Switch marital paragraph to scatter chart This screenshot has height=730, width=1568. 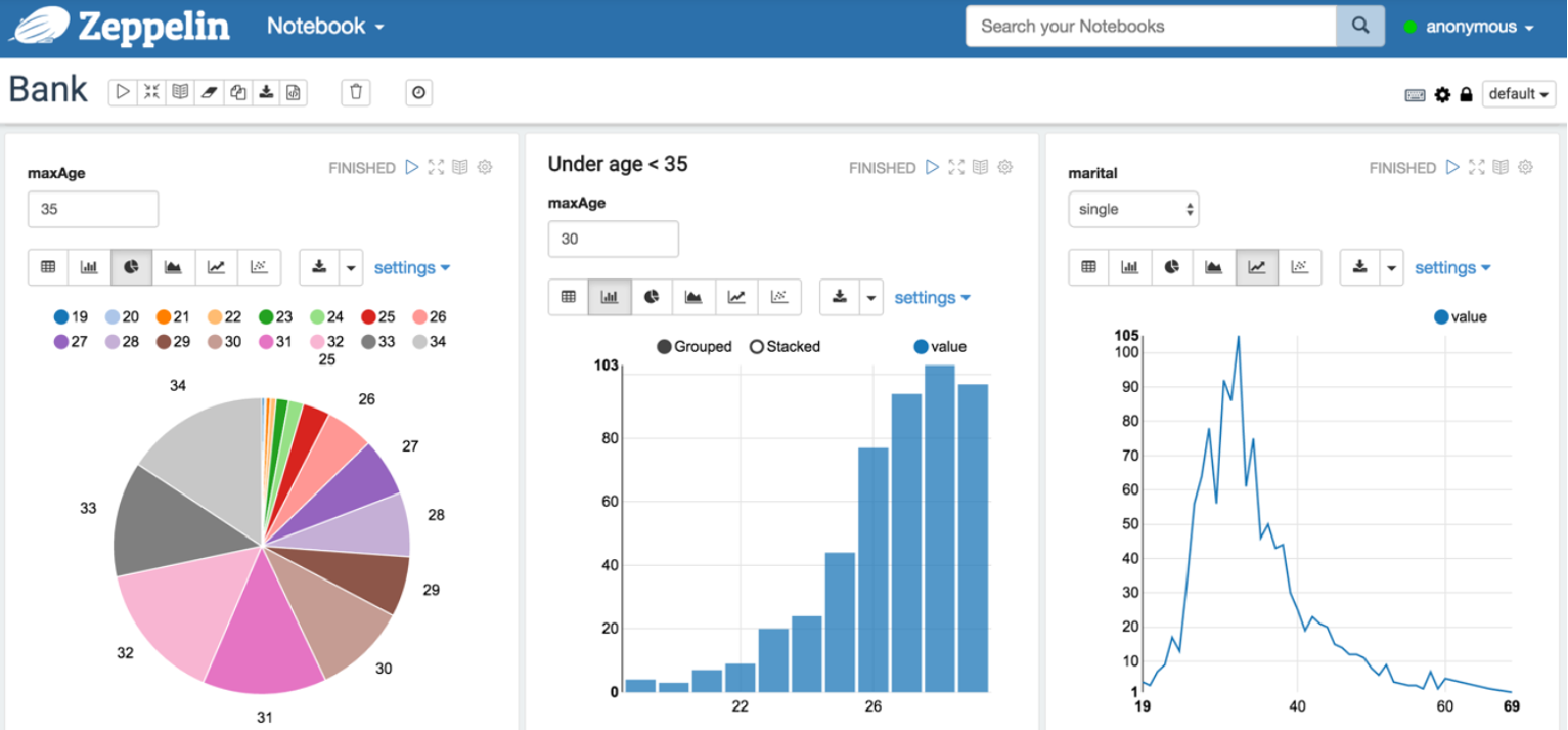pos(1300,267)
